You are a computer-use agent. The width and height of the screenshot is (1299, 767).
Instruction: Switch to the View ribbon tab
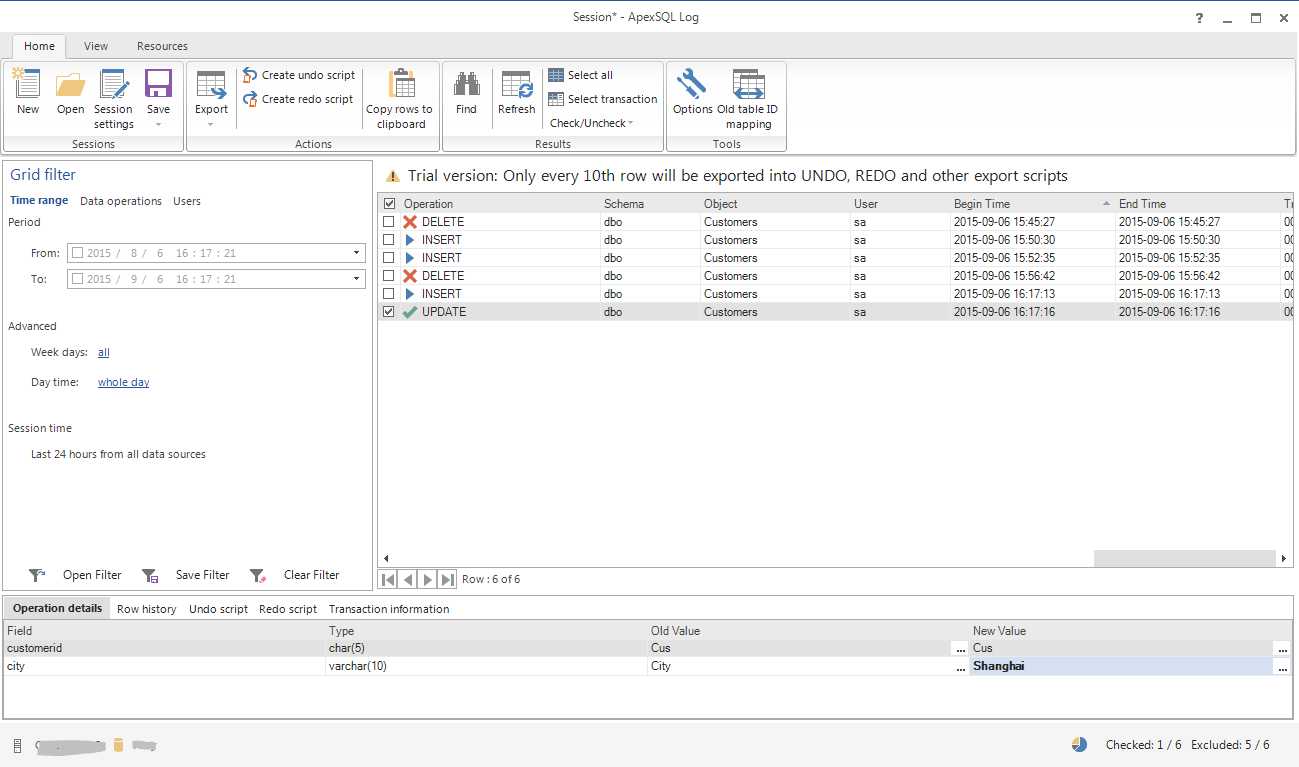point(96,46)
